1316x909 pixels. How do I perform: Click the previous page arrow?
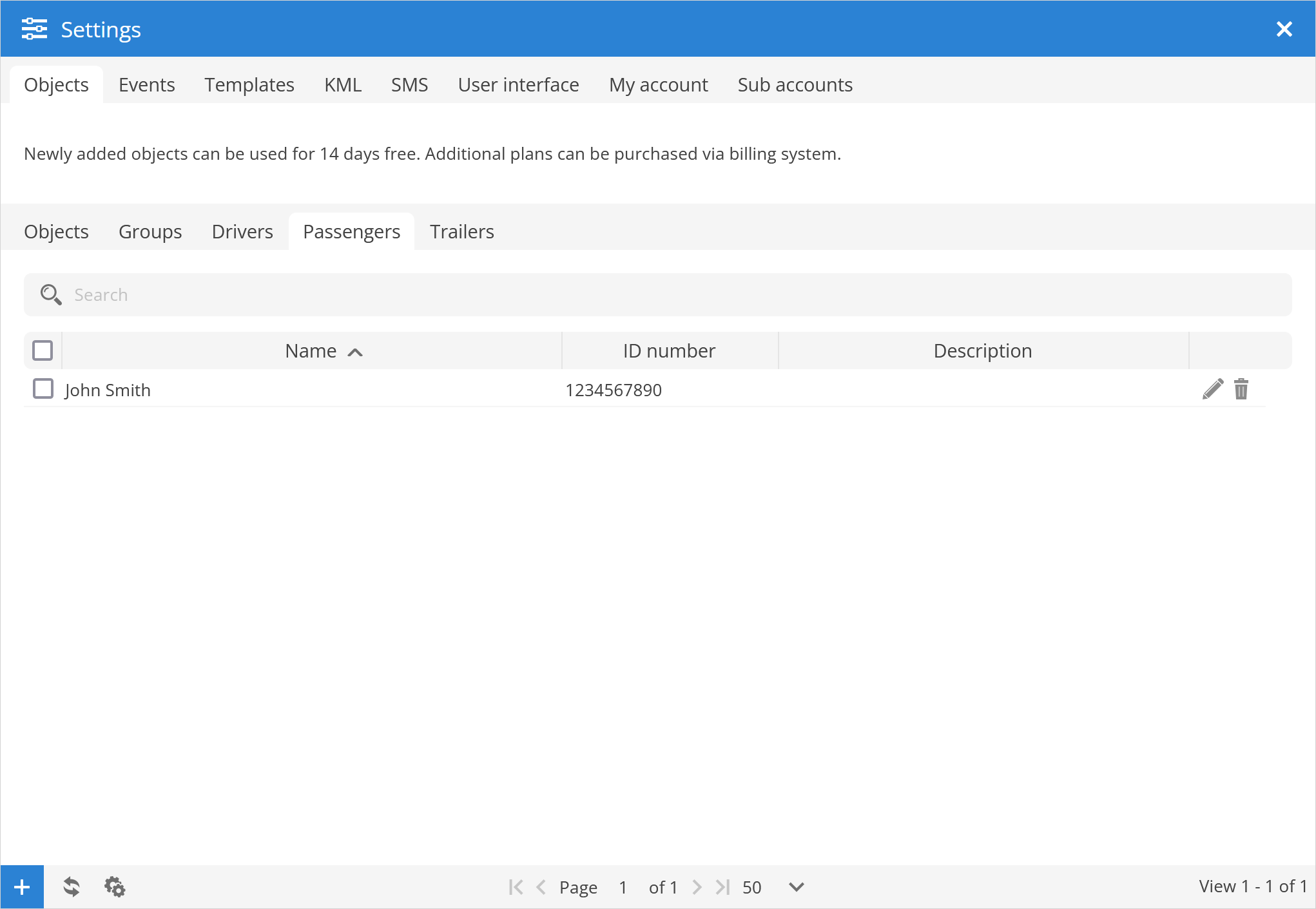(541, 887)
